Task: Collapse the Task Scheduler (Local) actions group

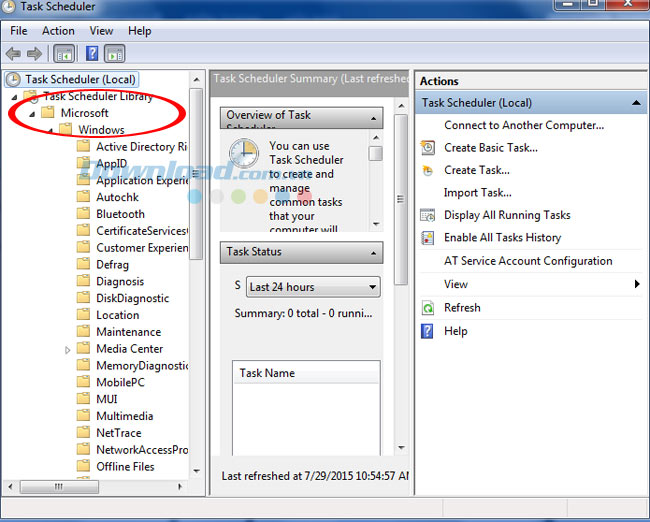Action: tap(636, 102)
